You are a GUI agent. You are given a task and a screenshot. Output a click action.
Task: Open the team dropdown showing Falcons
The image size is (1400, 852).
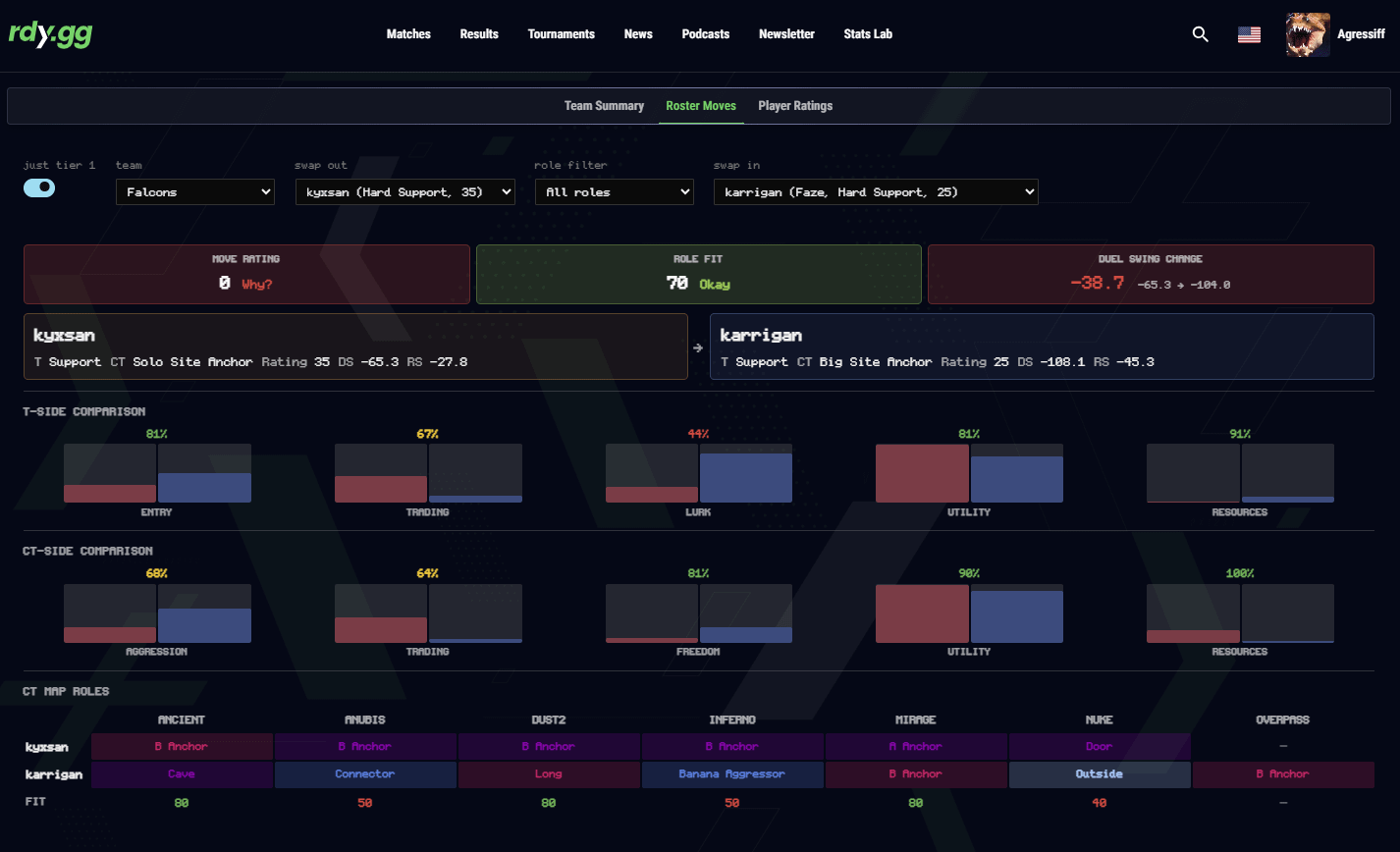coord(195,192)
